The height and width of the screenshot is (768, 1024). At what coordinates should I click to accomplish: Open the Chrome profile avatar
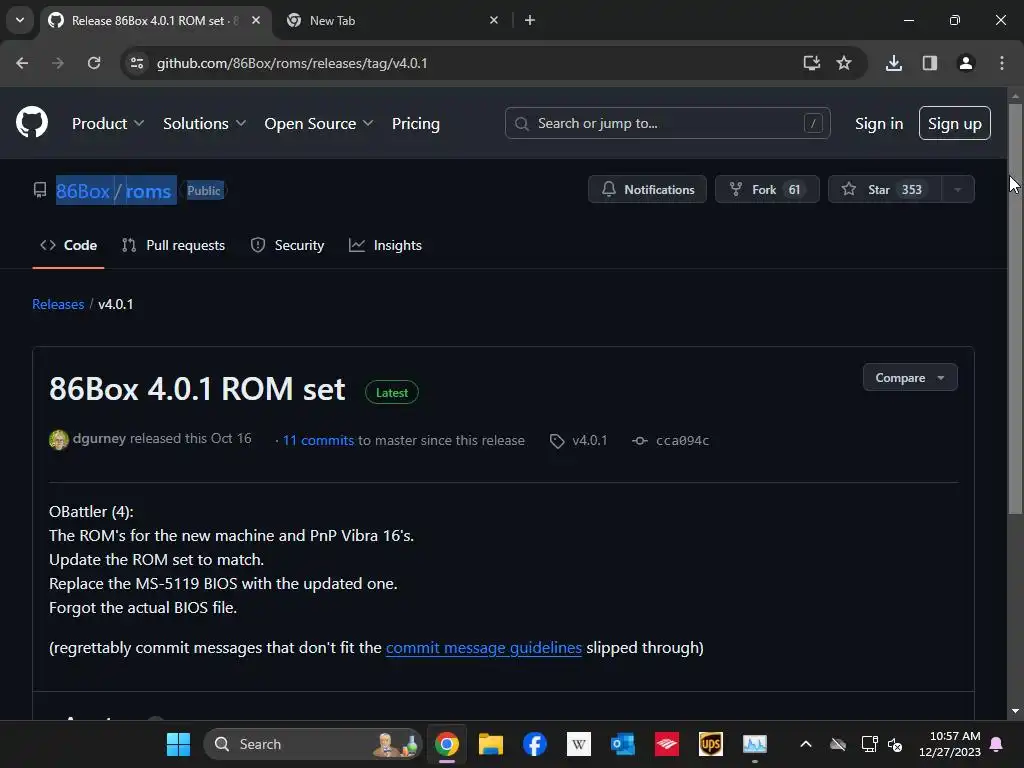(x=966, y=63)
